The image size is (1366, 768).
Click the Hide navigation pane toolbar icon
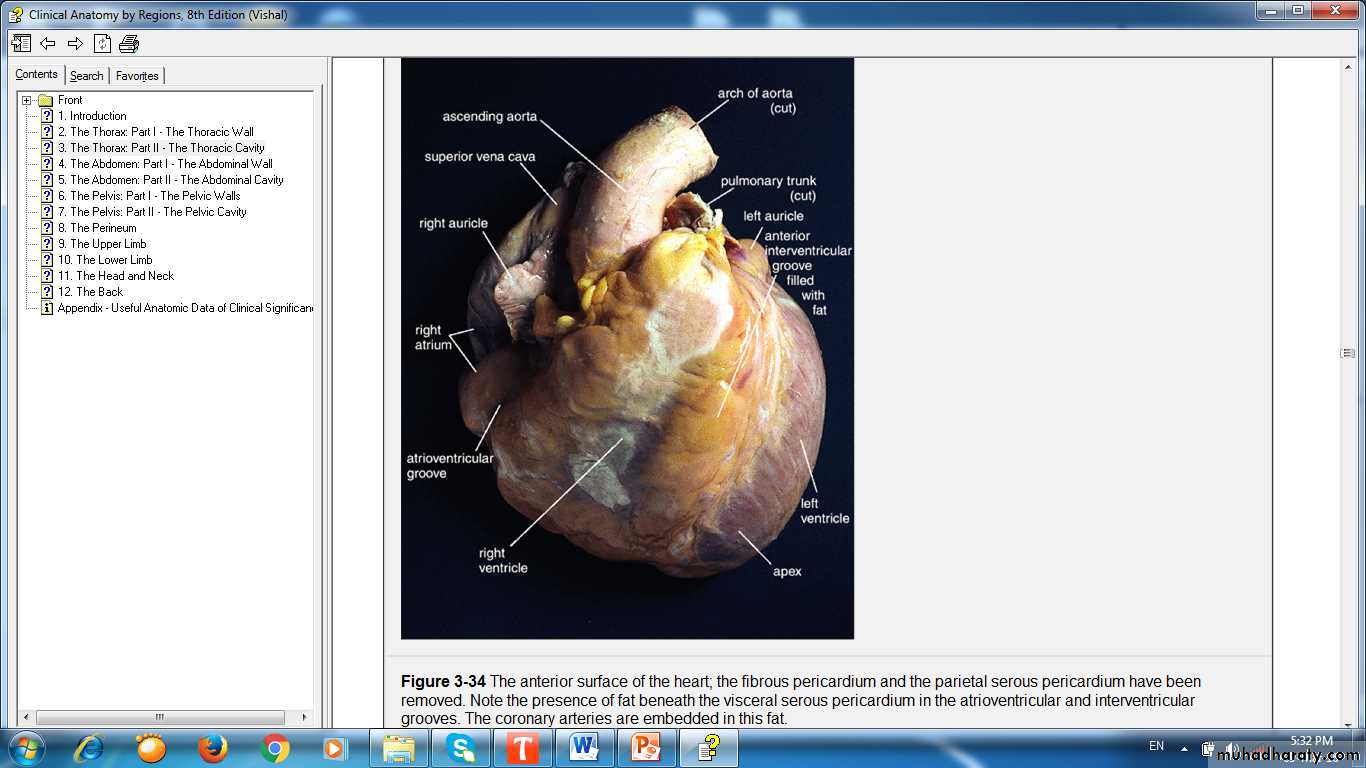(x=21, y=43)
